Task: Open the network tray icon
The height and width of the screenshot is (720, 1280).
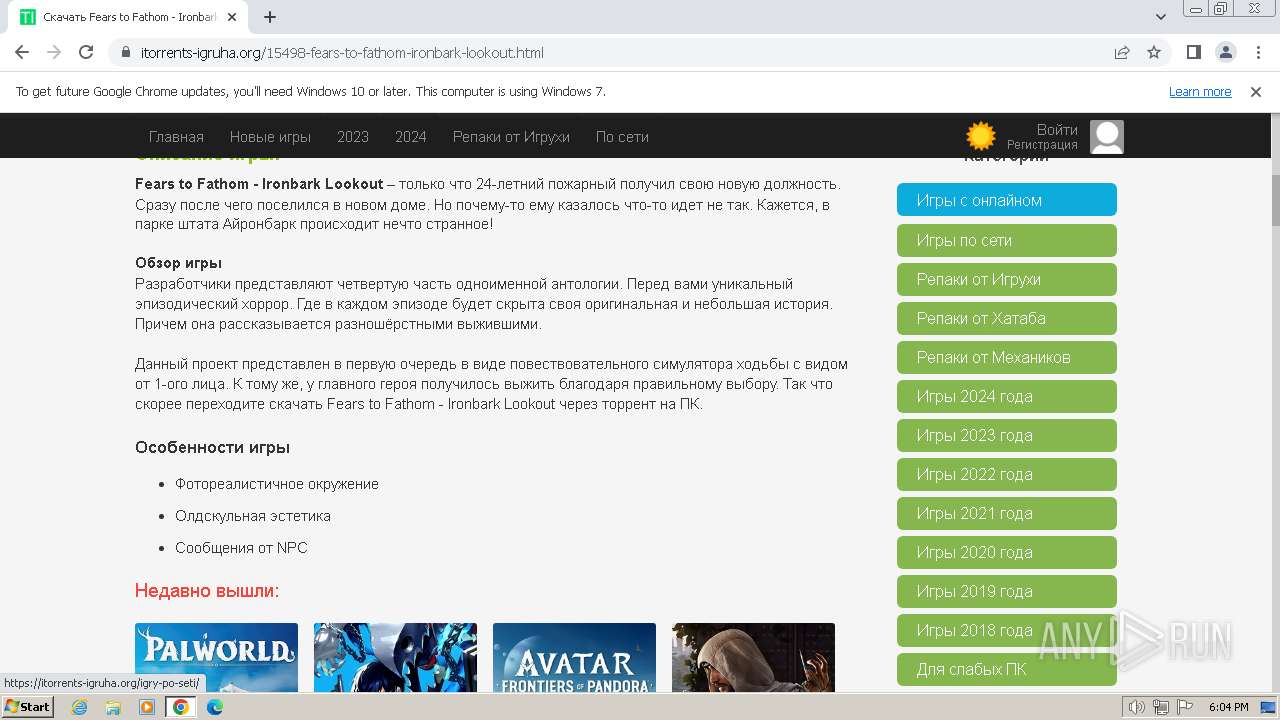Action: (x=1160, y=707)
